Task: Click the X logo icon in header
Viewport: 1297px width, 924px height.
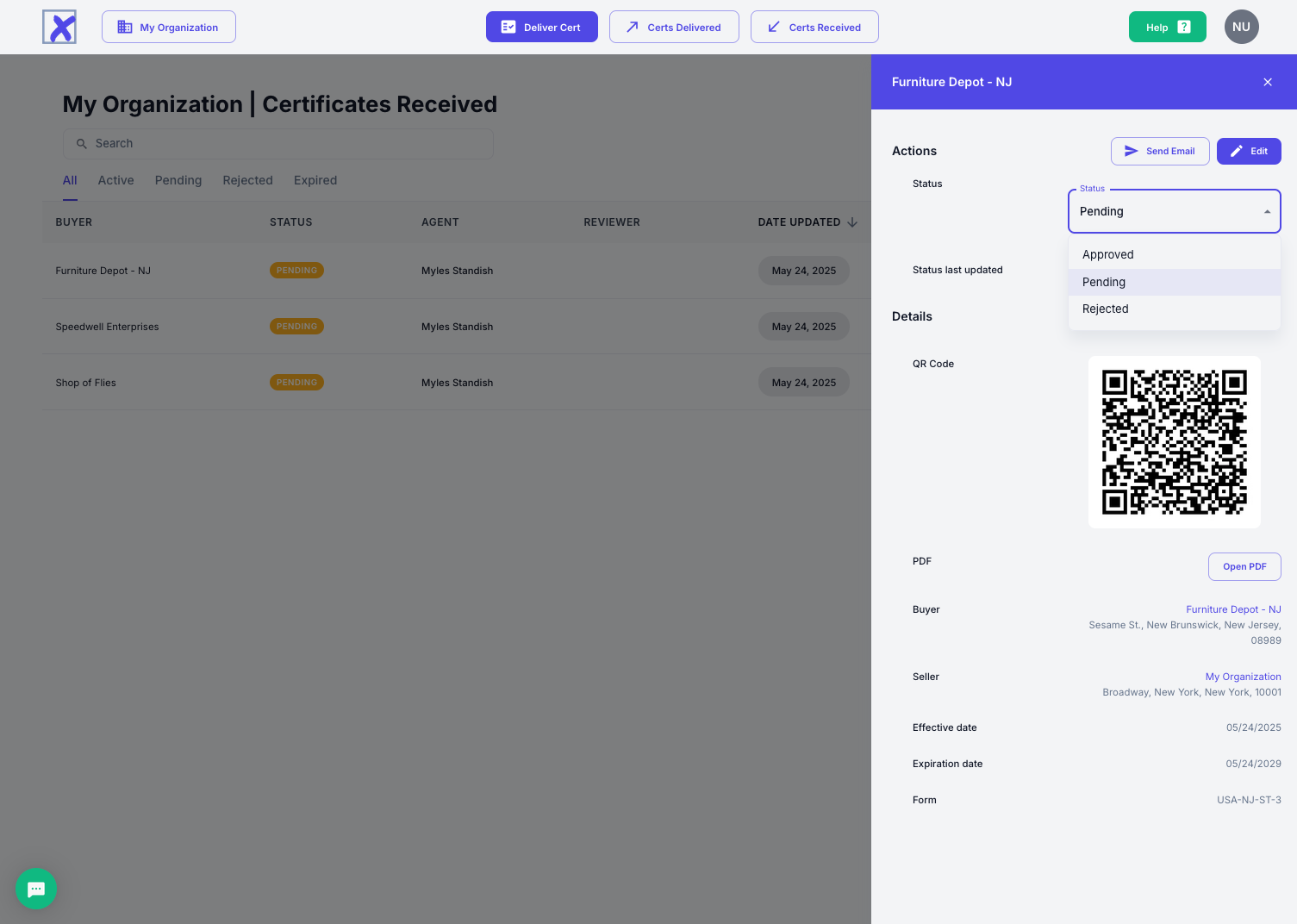Action: [x=59, y=27]
